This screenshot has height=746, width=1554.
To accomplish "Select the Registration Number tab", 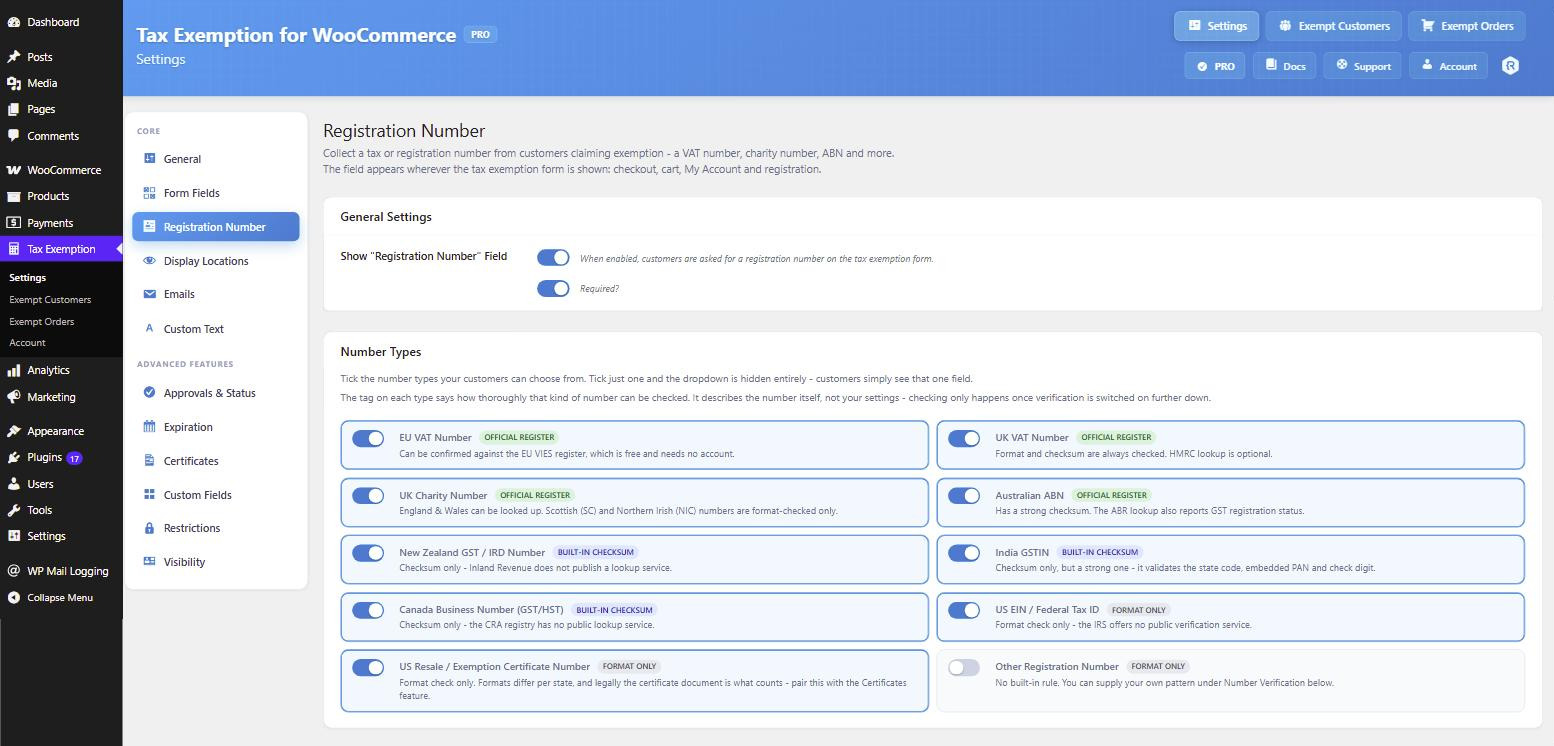I will click(215, 227).
